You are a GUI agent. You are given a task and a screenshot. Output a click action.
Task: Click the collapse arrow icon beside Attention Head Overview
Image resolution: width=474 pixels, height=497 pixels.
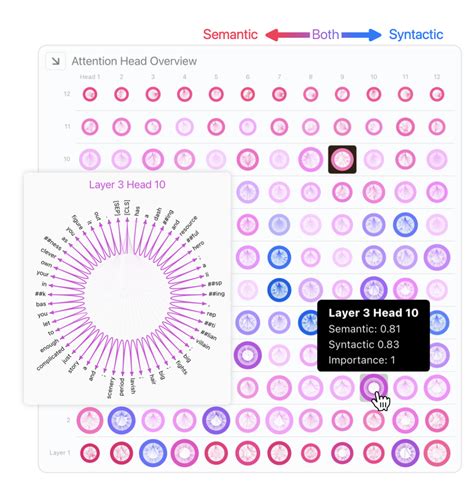tap(55, 61)
